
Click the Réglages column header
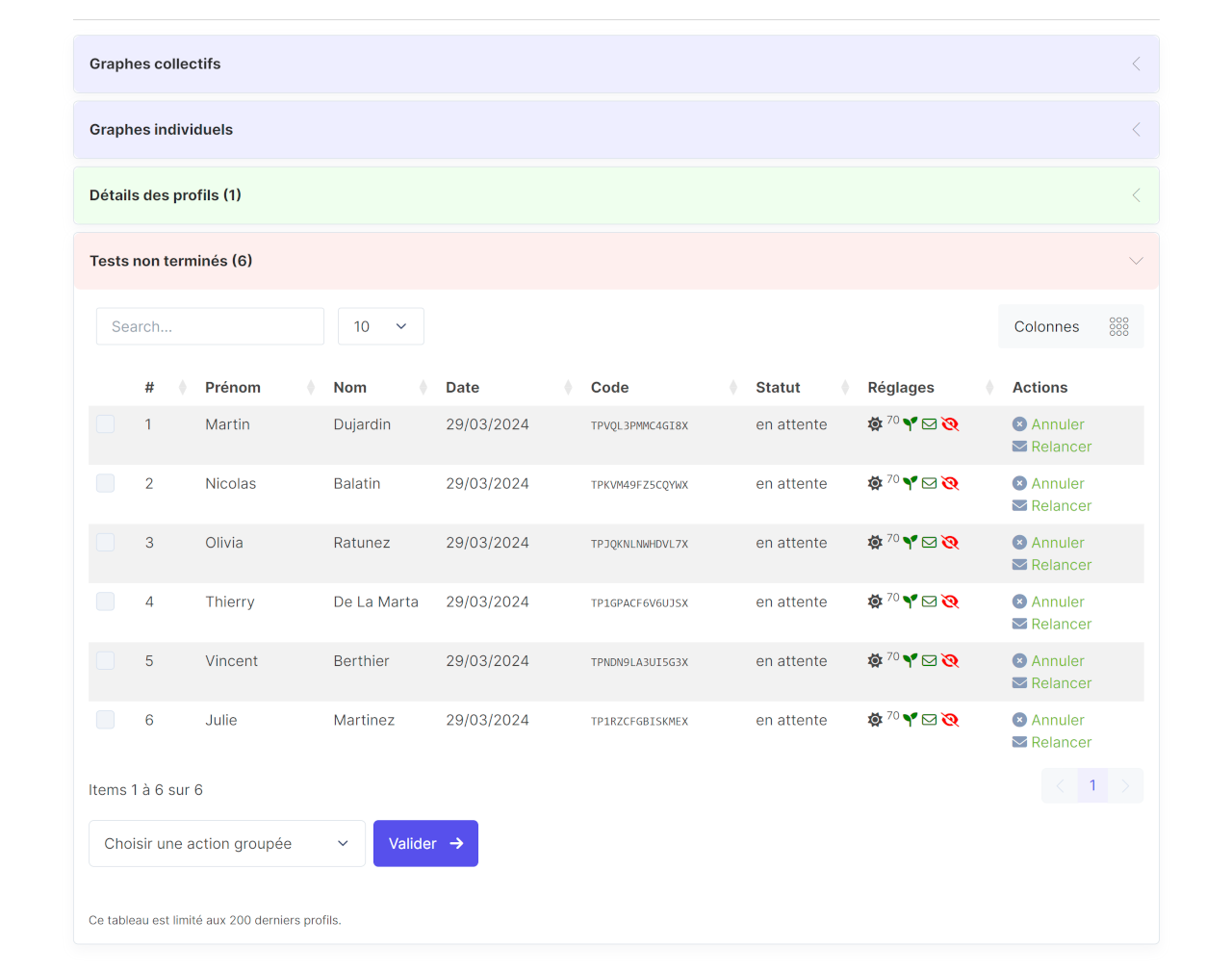pyautogui.click(x=901, y=388)
